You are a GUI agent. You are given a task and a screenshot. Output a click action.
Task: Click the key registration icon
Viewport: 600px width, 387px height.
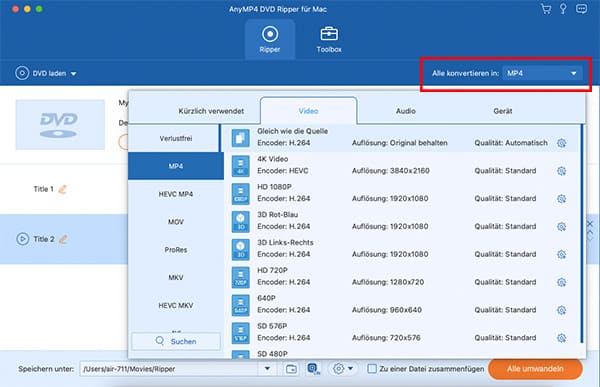[x=563, y=9]
